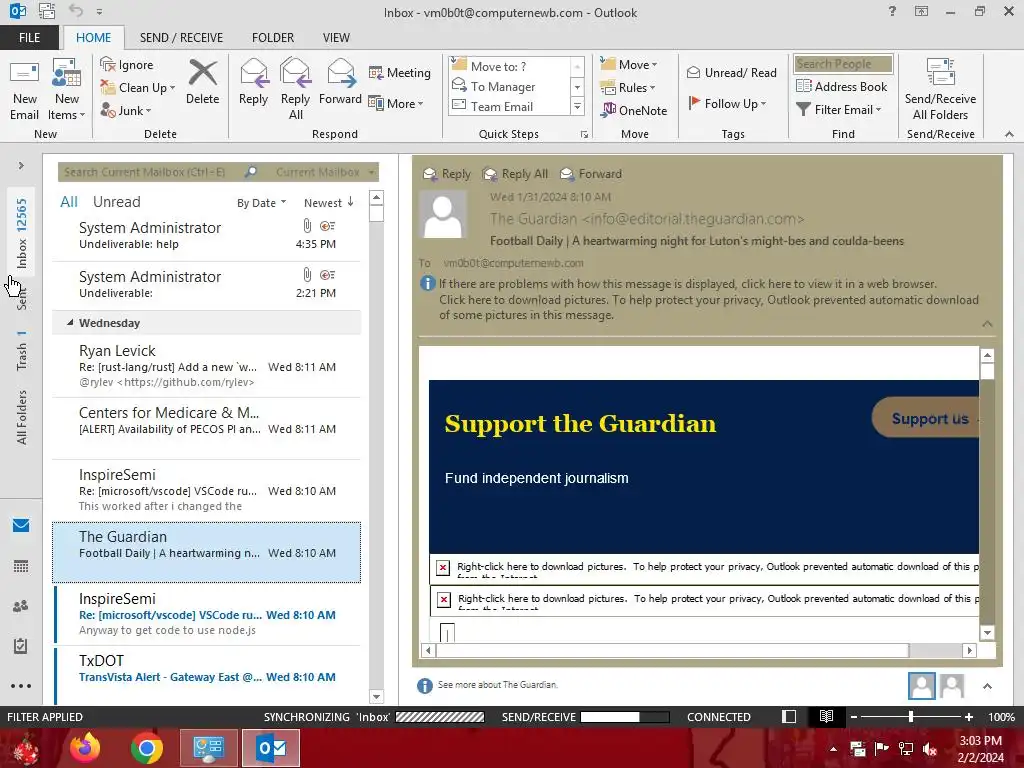Switch to the Mail view
The image size is (1024, 768).
(x=21, y=526)
